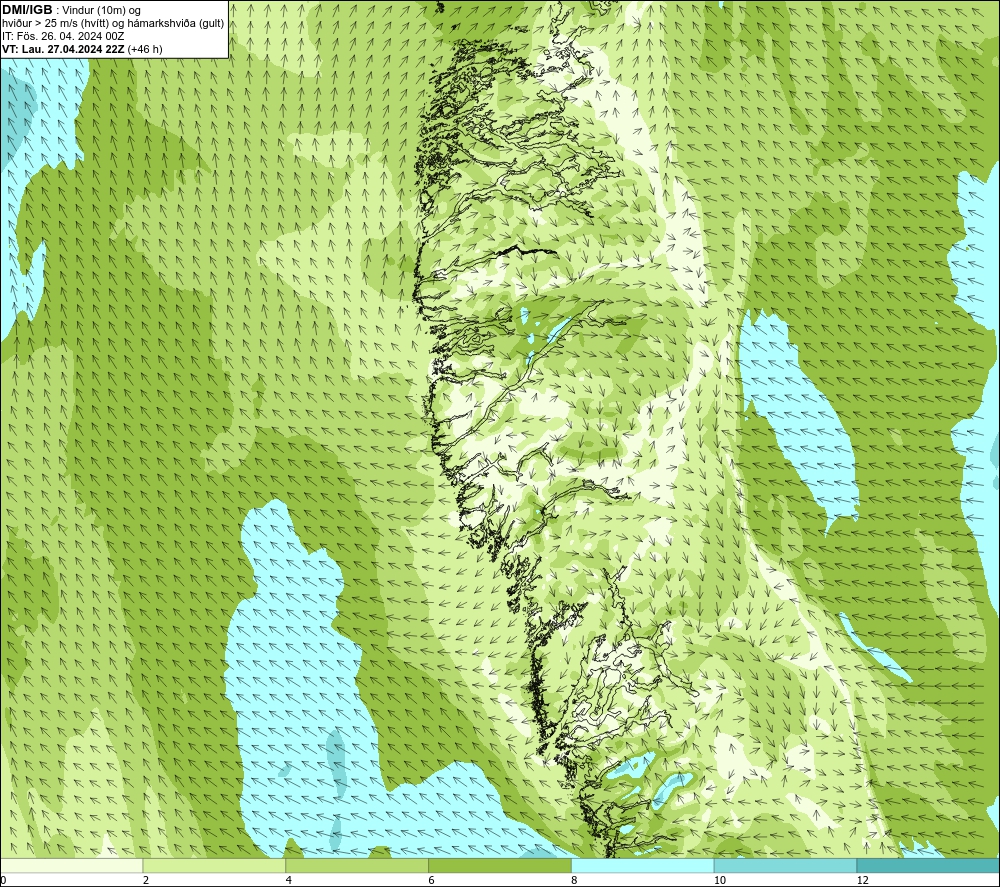This screenshot has width=1000, height=887.
Task: Select the 'VT: Lau. 27.04.2024 22Z (+46 h)' line
Action: pyautogui.click(x=82, y=49)
